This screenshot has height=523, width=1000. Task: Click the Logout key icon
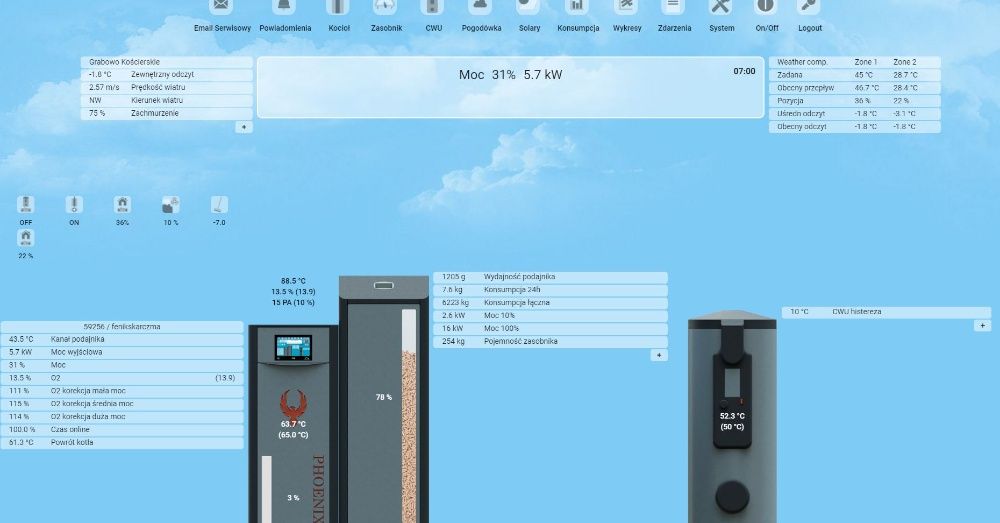809,6
